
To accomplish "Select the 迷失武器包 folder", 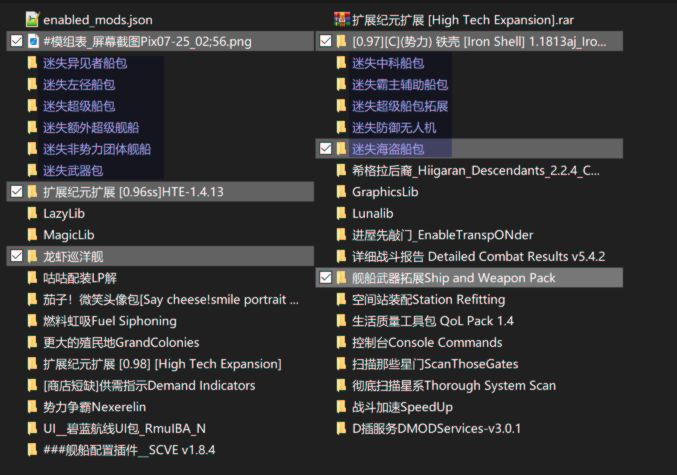I will (x=73, y=171).
